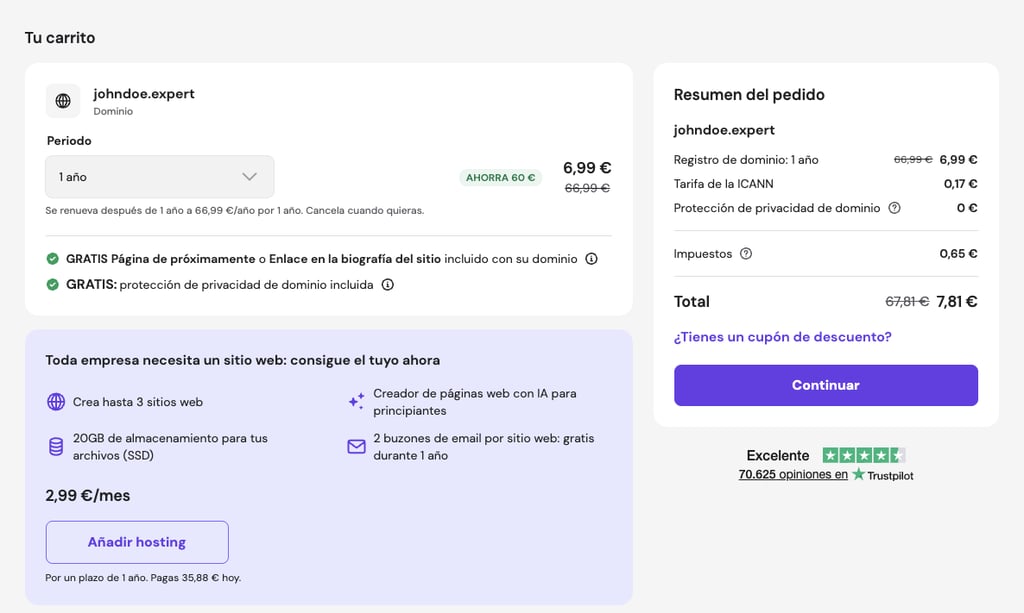Click the Continuar button
The height and width of the screenshot is (613, 1024).
tap(825, 385)
